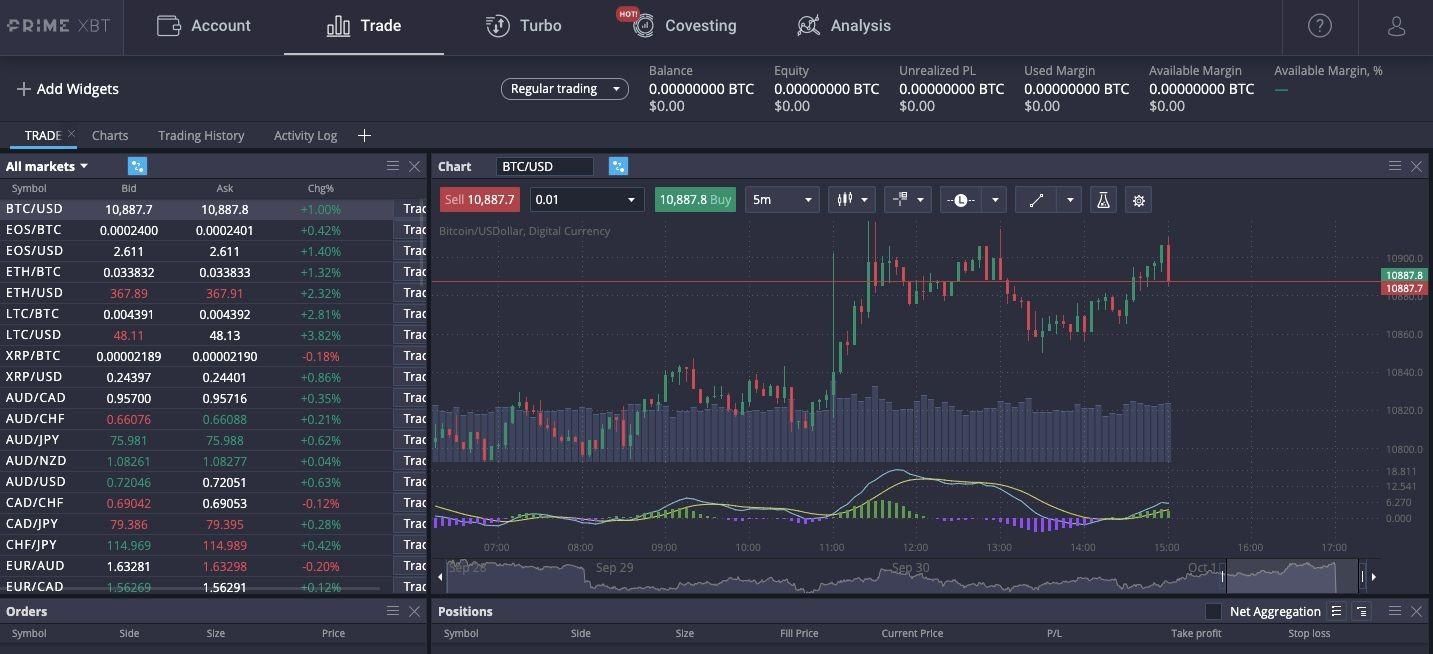Viewport: 1433px width, 654px height.
Task: Select the line drawing tool icon
Action: pos(1036,200)
